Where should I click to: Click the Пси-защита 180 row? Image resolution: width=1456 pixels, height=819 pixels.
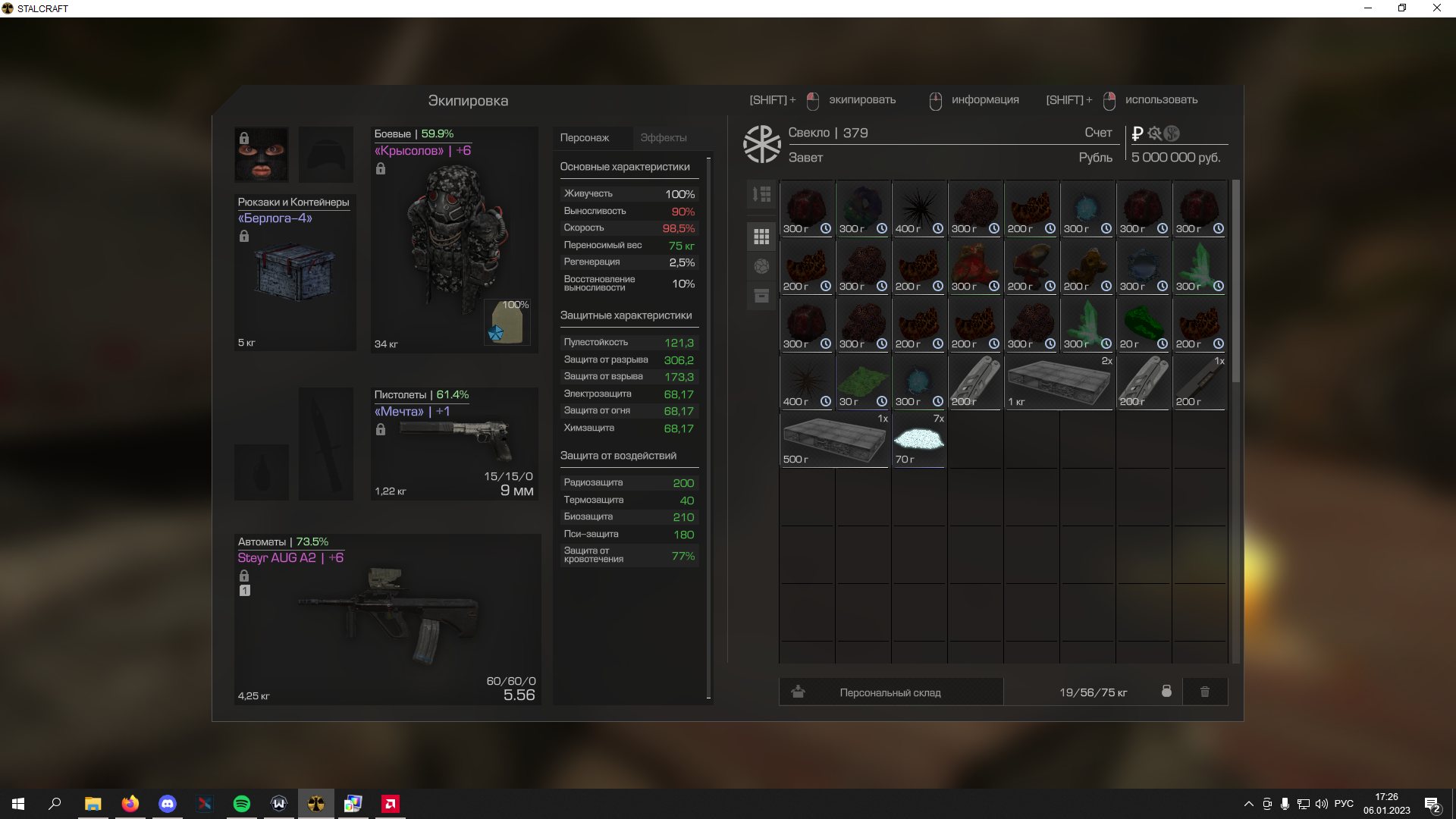[629, 534]
